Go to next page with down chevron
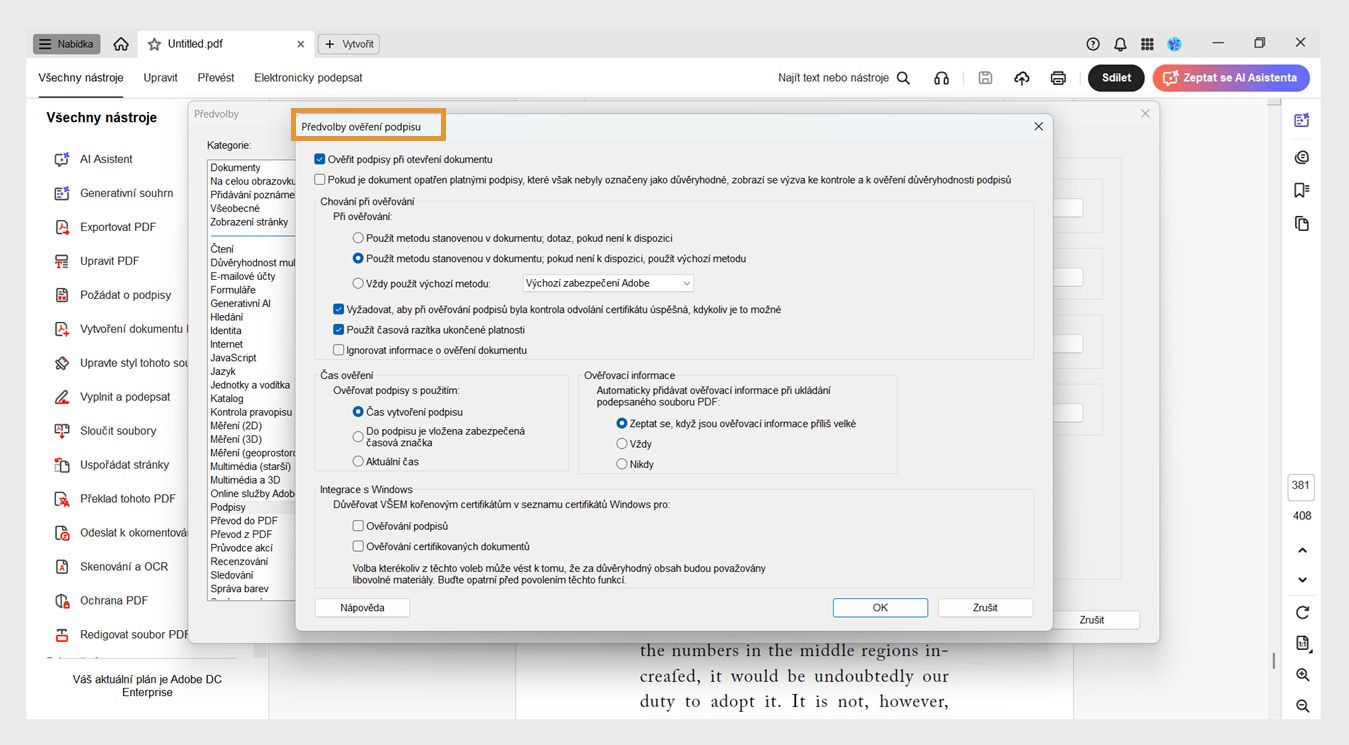Viewport: 1349px width, 745px height. (1302, 580)
